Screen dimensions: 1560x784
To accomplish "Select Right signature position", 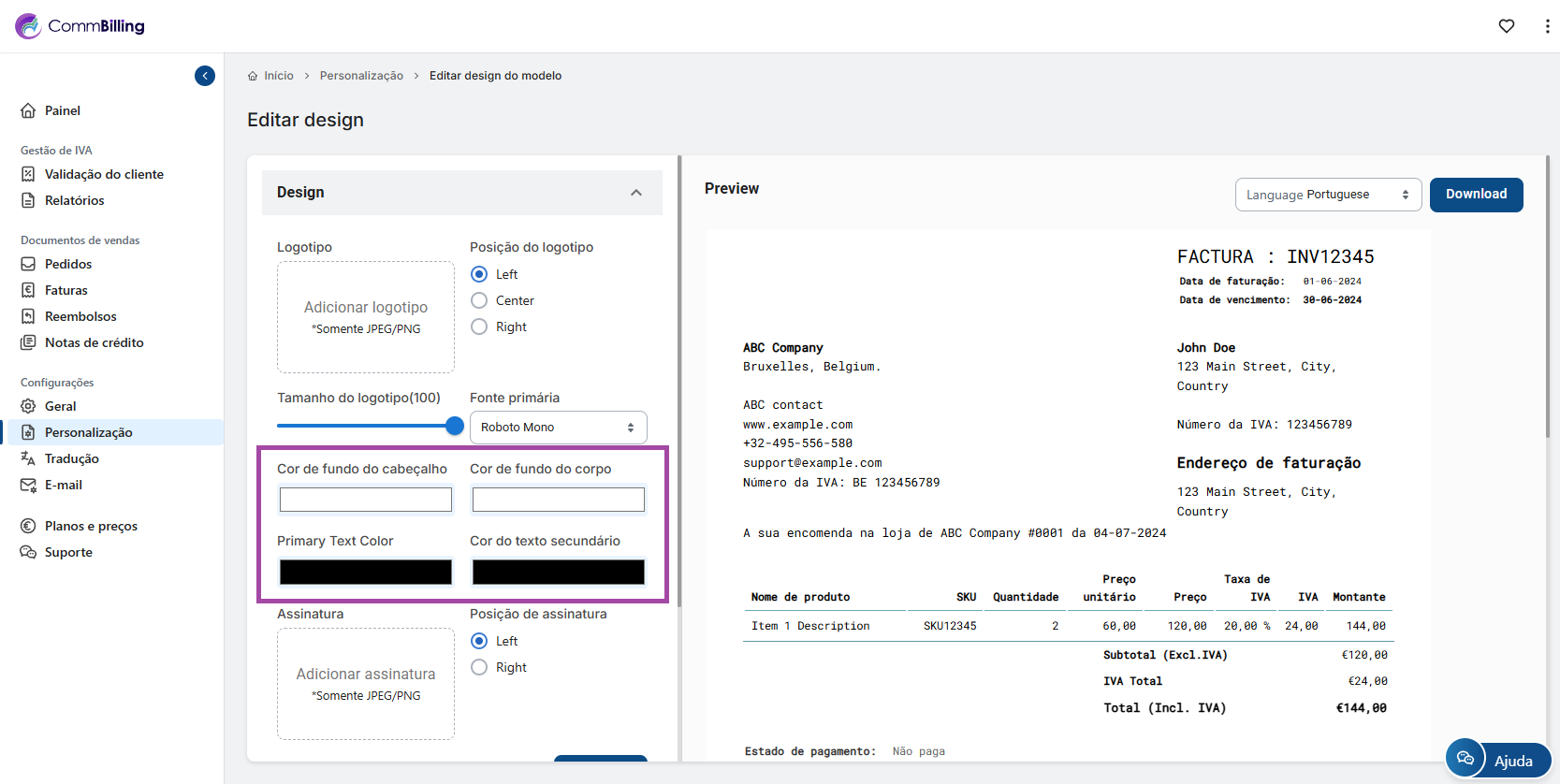I will click(479, 667).
